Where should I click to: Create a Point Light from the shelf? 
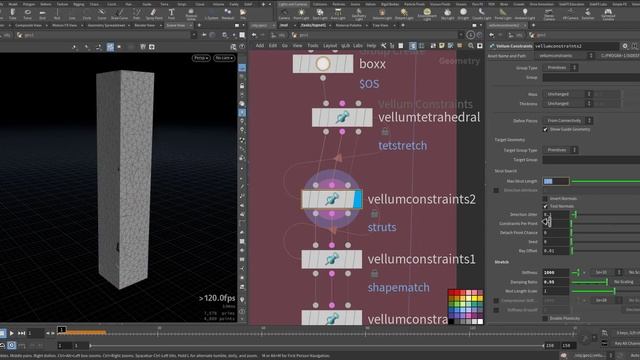[x=301, y=14]
